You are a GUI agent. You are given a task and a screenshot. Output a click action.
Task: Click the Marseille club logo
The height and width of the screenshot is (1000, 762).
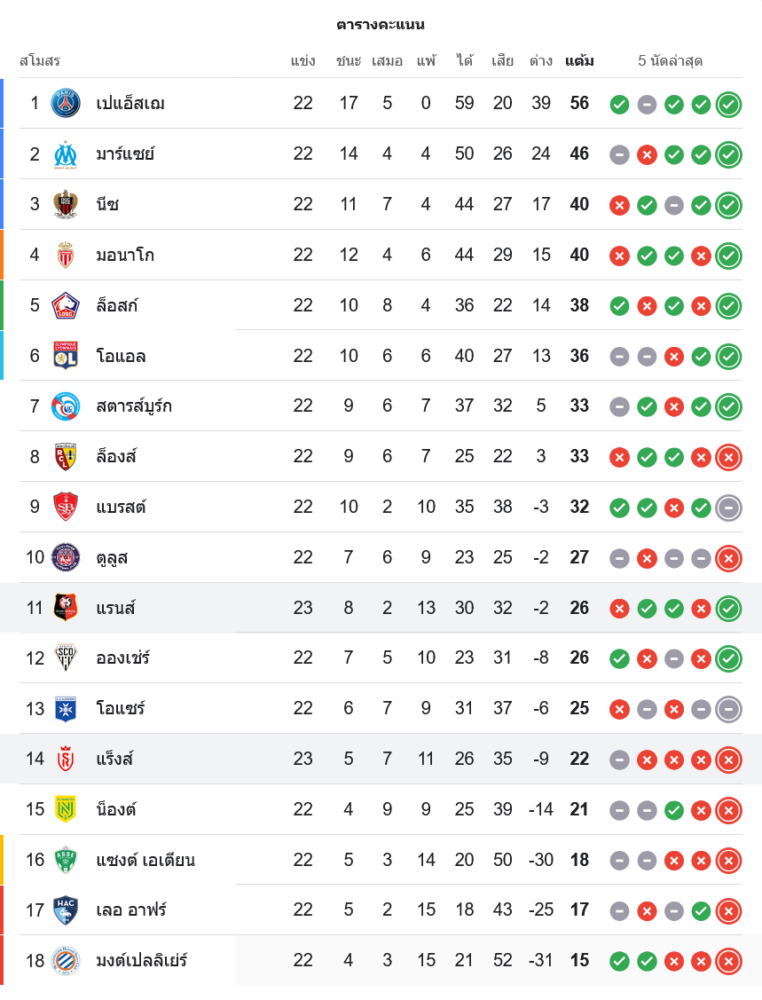point(66,154)
